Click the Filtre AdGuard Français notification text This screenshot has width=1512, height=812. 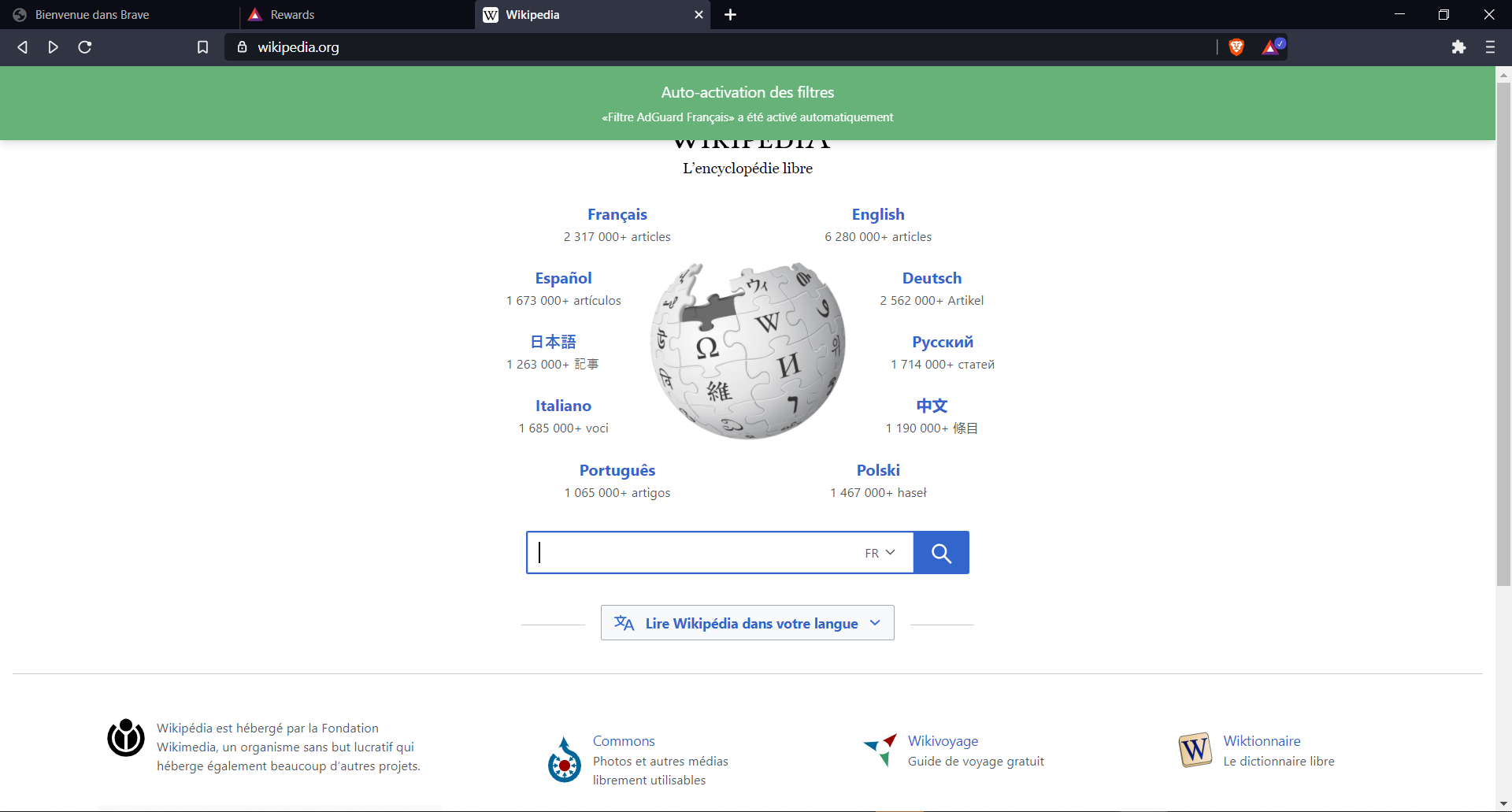[747, 117]
